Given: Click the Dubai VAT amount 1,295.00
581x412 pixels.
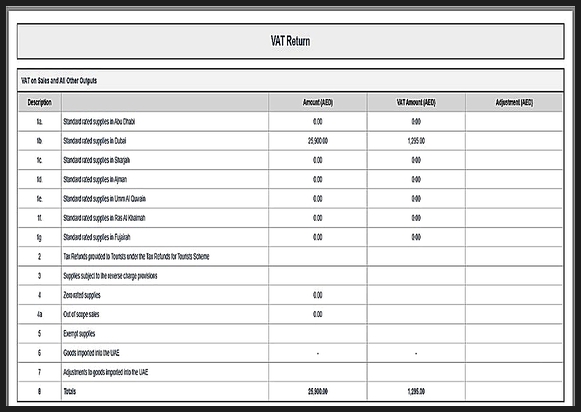Looking at the screenshot, I should point(416,141).
